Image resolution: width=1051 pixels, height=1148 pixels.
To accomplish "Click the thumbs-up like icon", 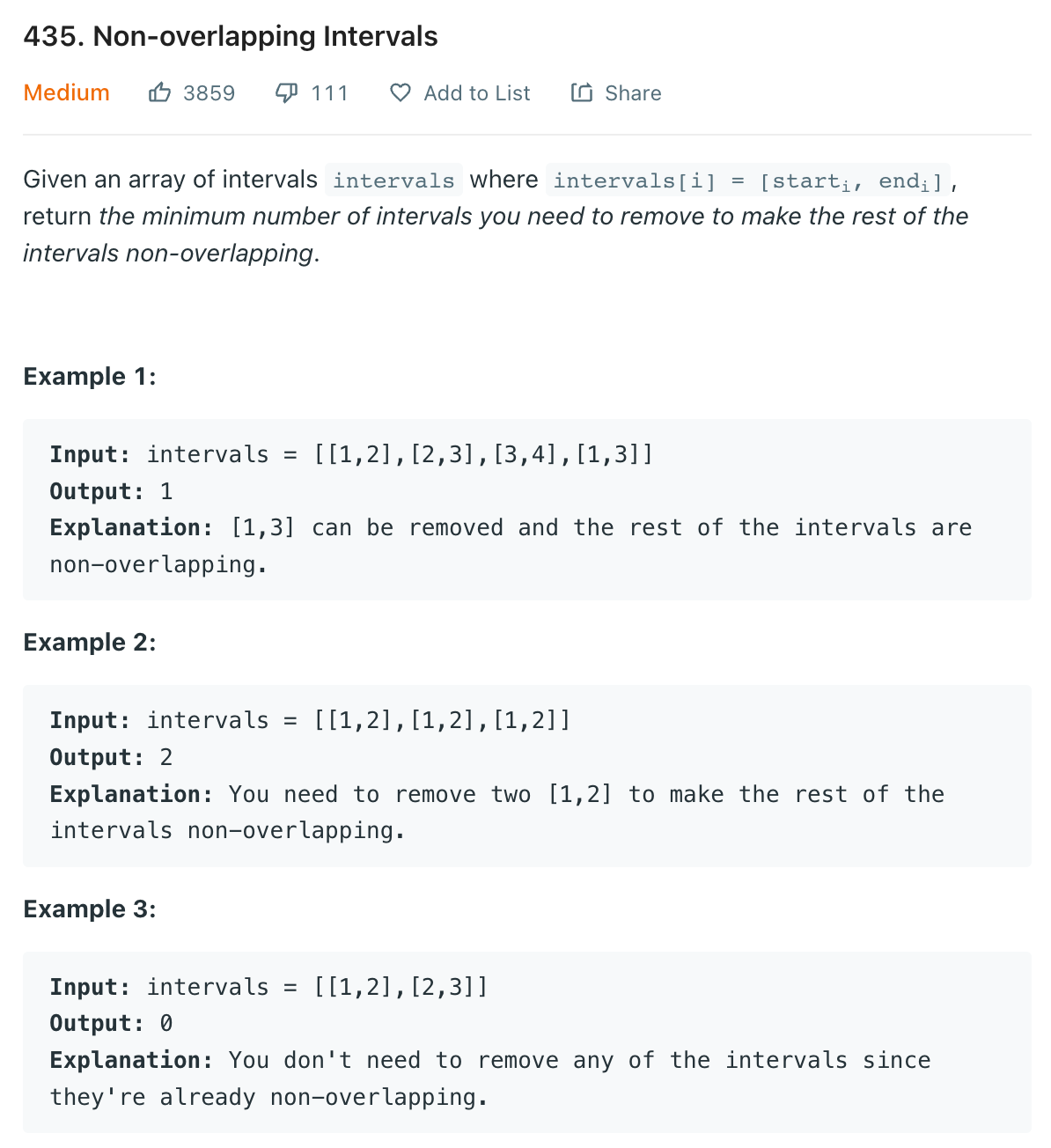I will (159, 92).
